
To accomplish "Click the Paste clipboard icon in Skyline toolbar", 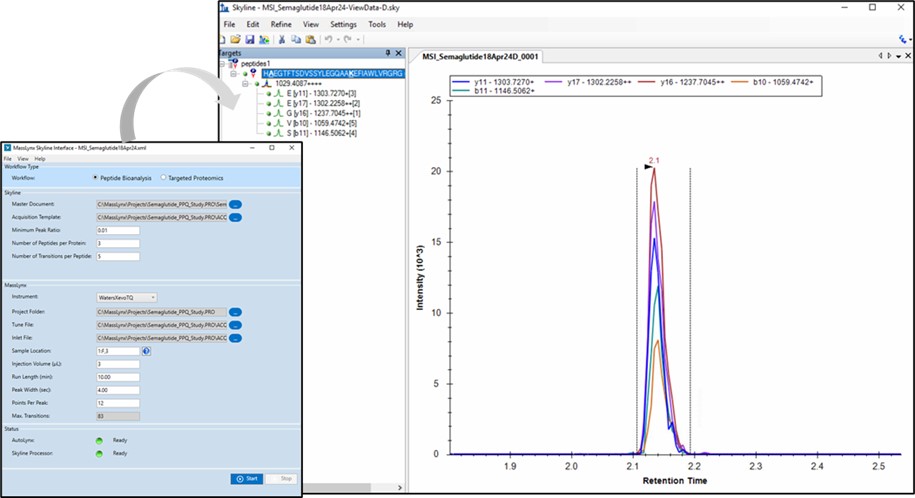I will tap(310, 39).
